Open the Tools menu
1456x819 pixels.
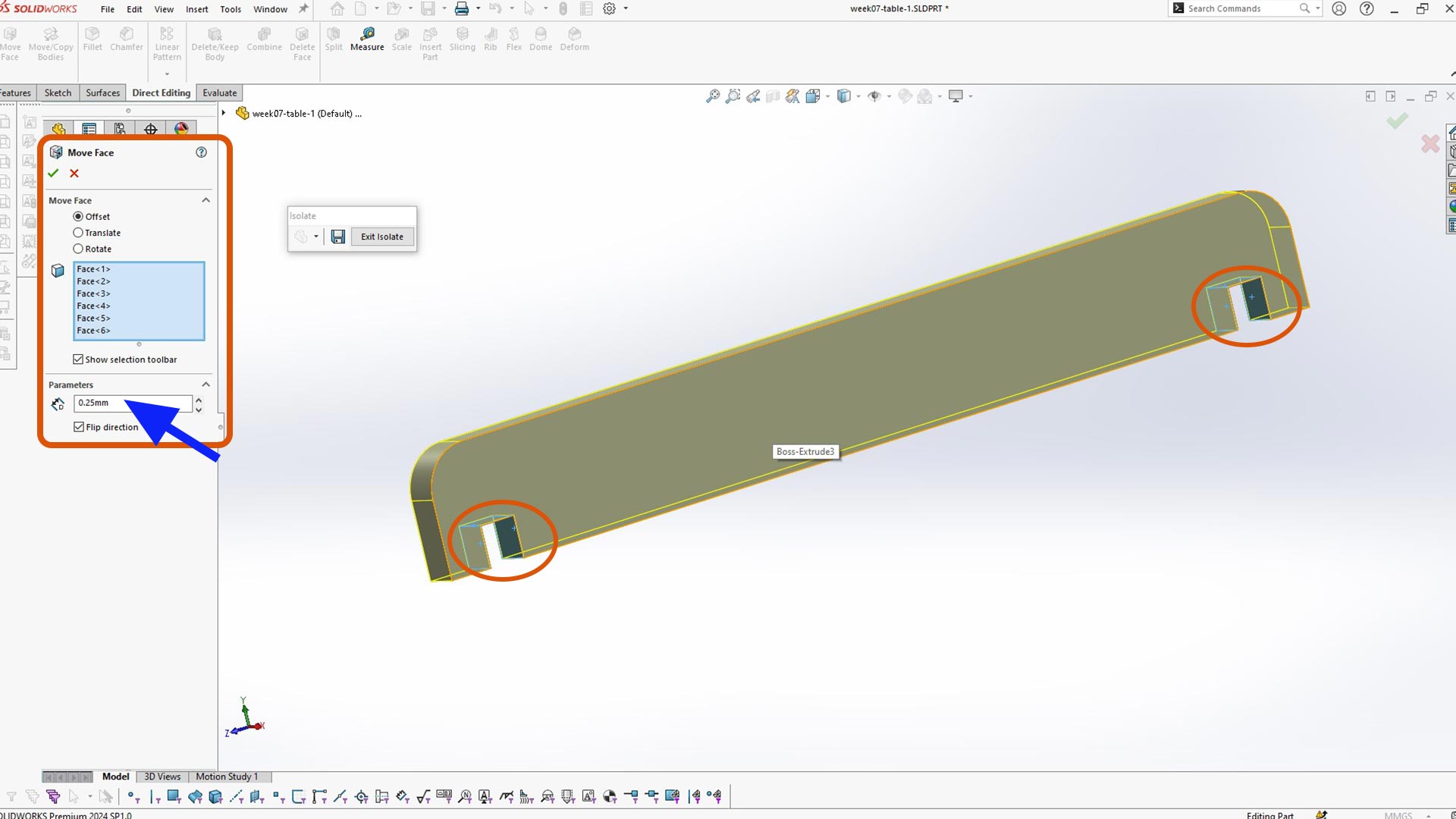click(231, 9)
